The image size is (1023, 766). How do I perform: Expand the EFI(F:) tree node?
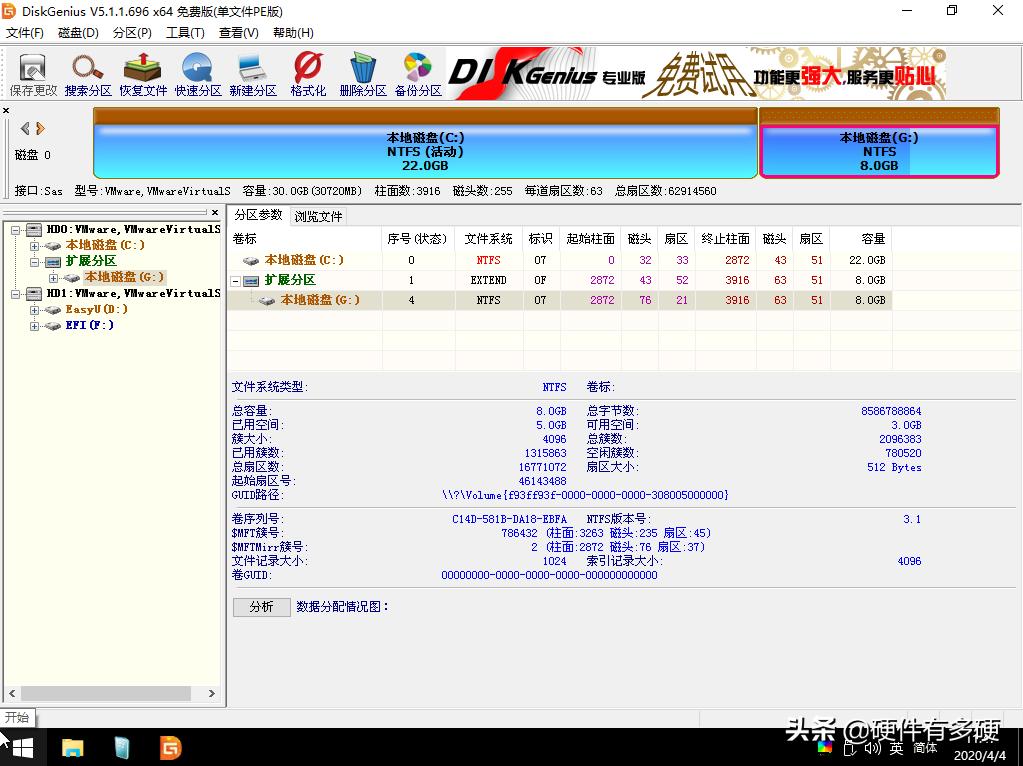[x=34, y=325]
